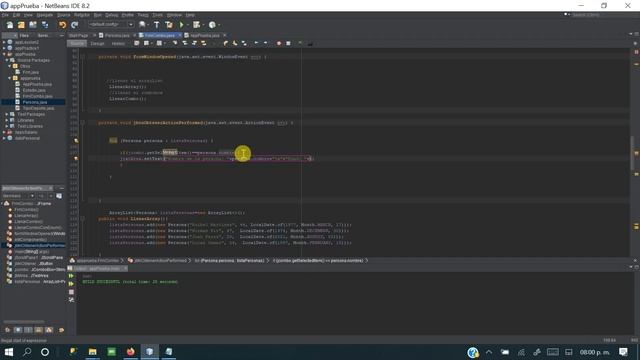Toggle fourth filter button at Navigator bottom

(38, 330)
